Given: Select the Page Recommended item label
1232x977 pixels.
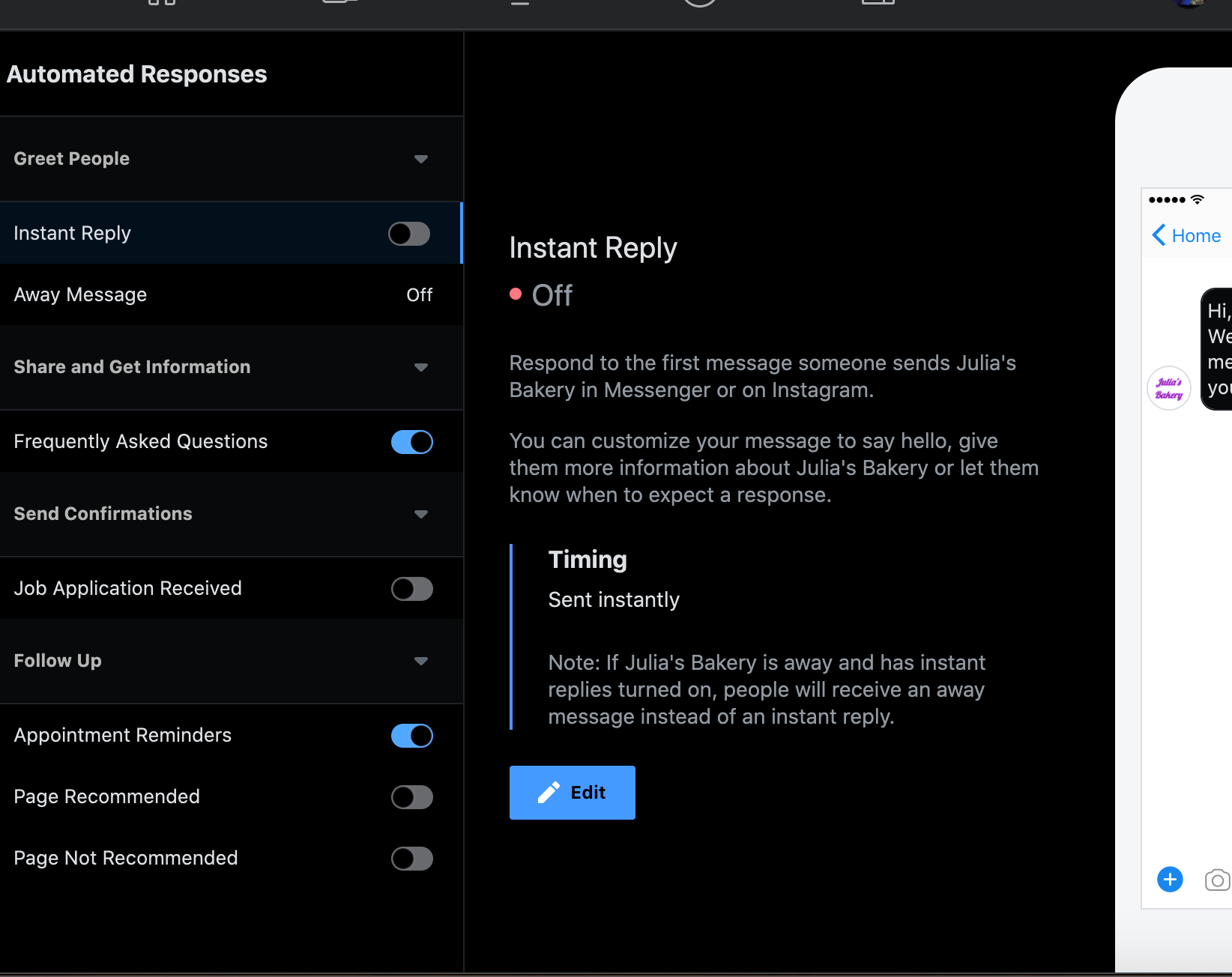Looking at the screenshot, I should 107,796.
